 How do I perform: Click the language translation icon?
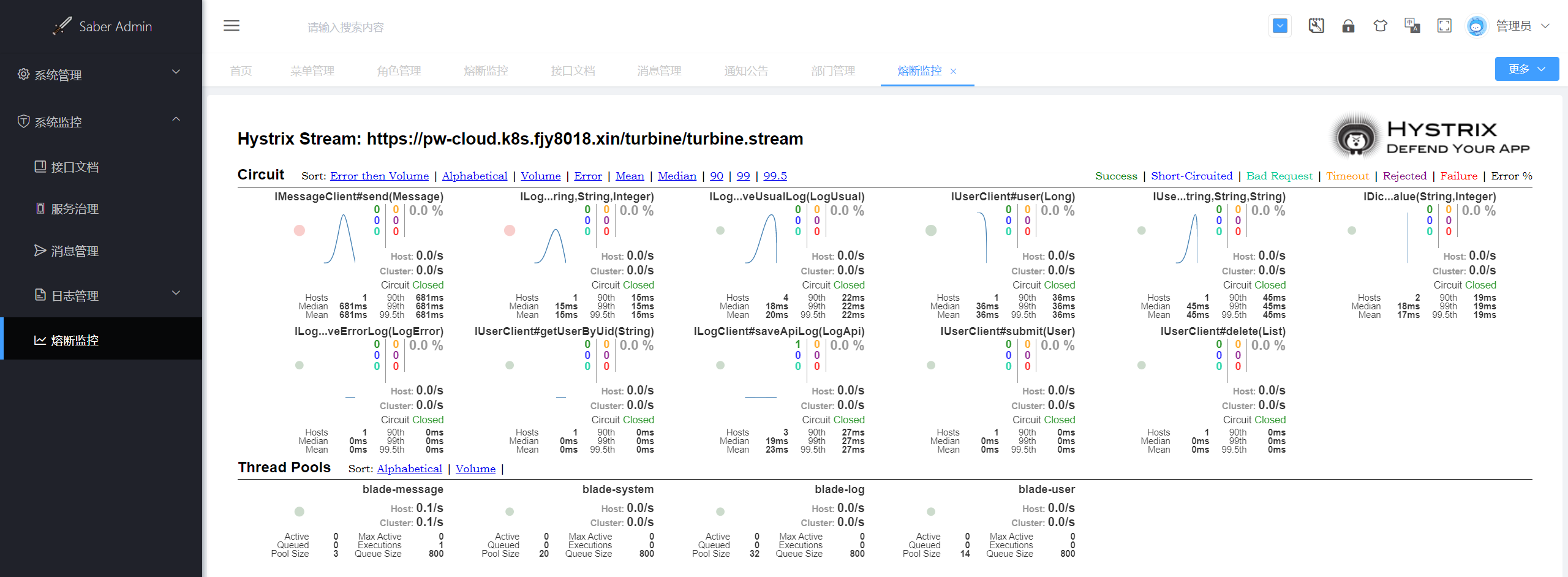[x=1412, y=26]
